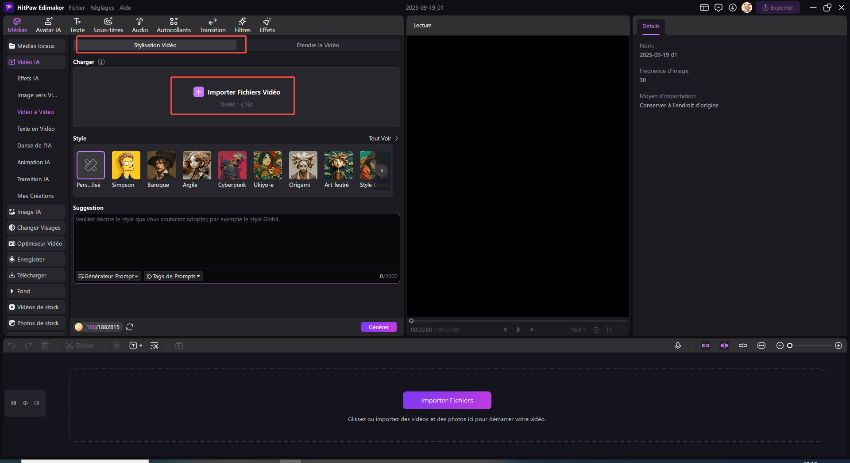The image size is (850, 463).
Task: Open the Effets tool
Action: (x=267, y=25)
